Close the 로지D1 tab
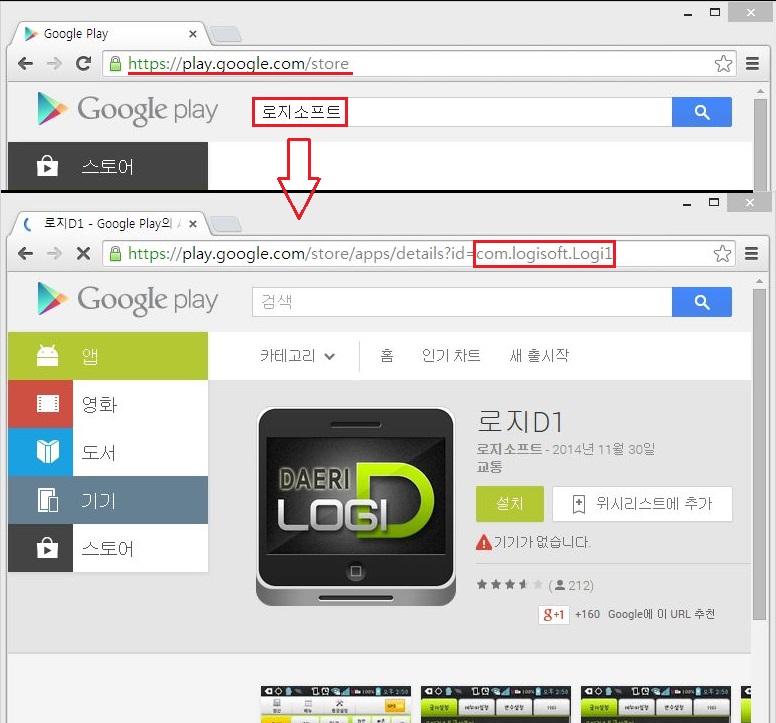The image size is (776, 723). point(193,224)
